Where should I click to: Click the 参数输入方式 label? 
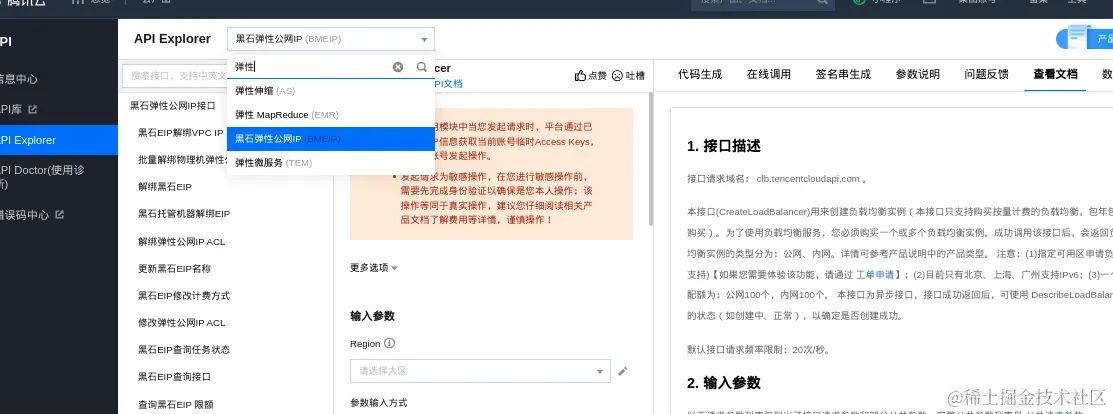pos(378,403)
